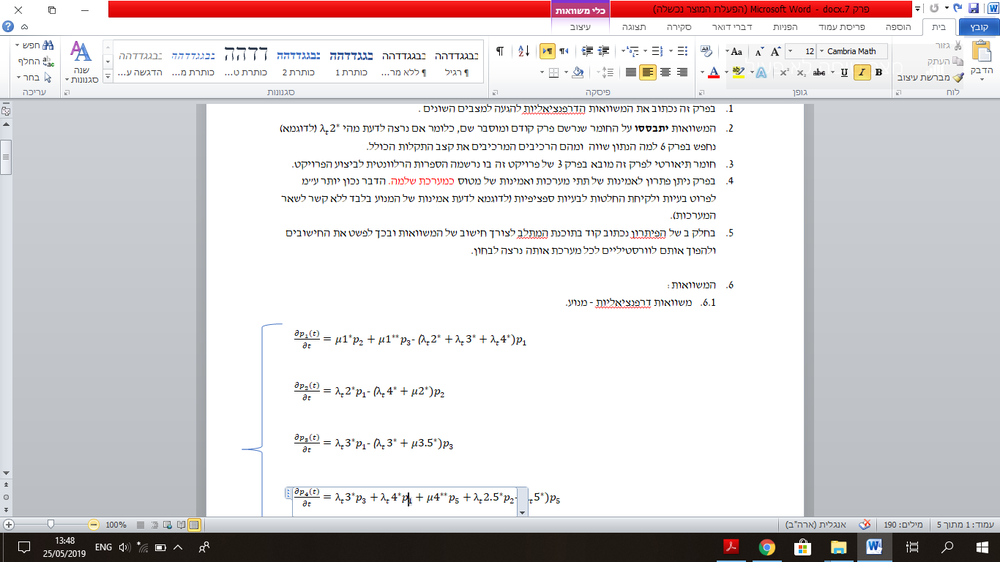Apply the No Spacing (ללא מר...) style
1000x562 pixels.
coord(404,62)
